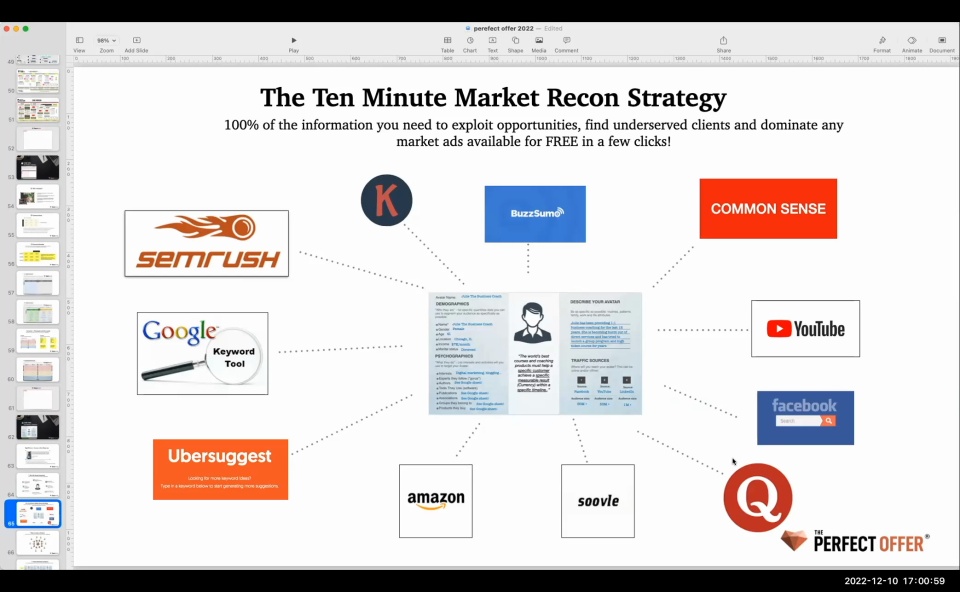Insert a Chart from toolbar
Screen dimensions: 960x592
click(470, 44)
